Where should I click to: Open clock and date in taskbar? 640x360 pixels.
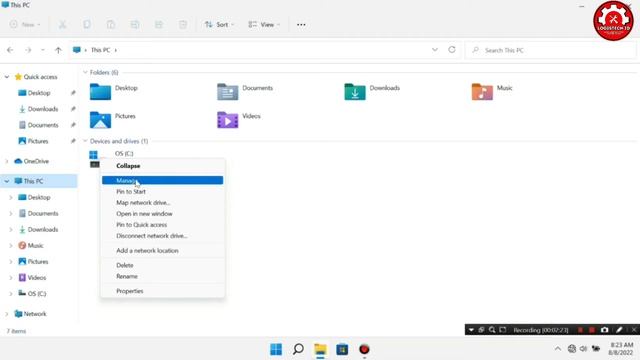621,349
